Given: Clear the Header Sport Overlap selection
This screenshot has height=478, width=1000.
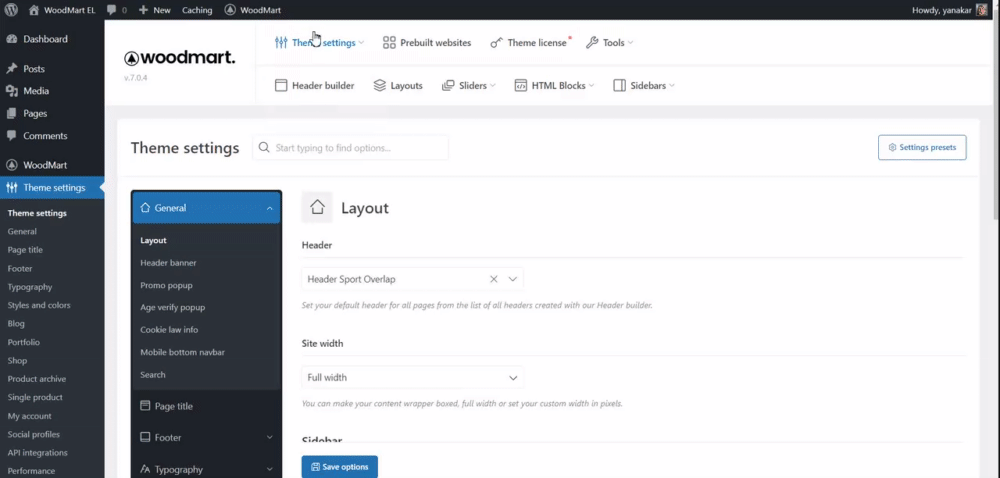Looking at the screenshot, I should 494,279.
